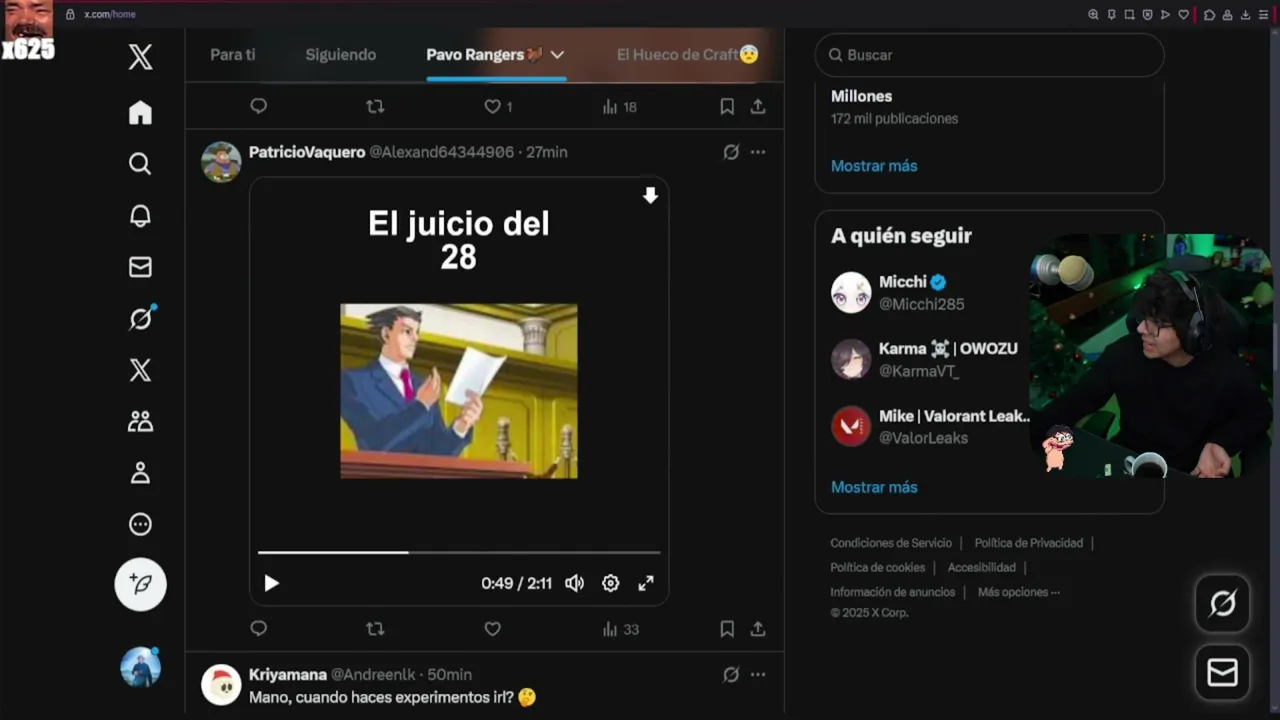This screenshot has height=720, width=1280.
Task: Open Grok icon in left sidebar
Action: click(x=141, y=318)
